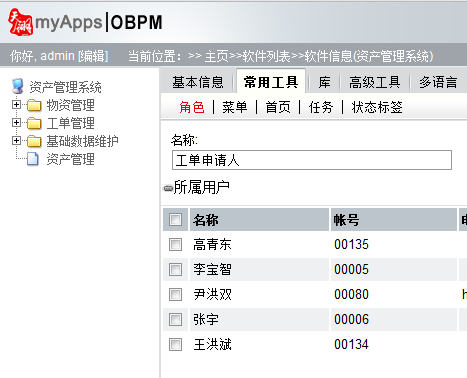Click the 资产管理系统 computer icon
Screen dimensions: 467x378
[x=18, y=86]
